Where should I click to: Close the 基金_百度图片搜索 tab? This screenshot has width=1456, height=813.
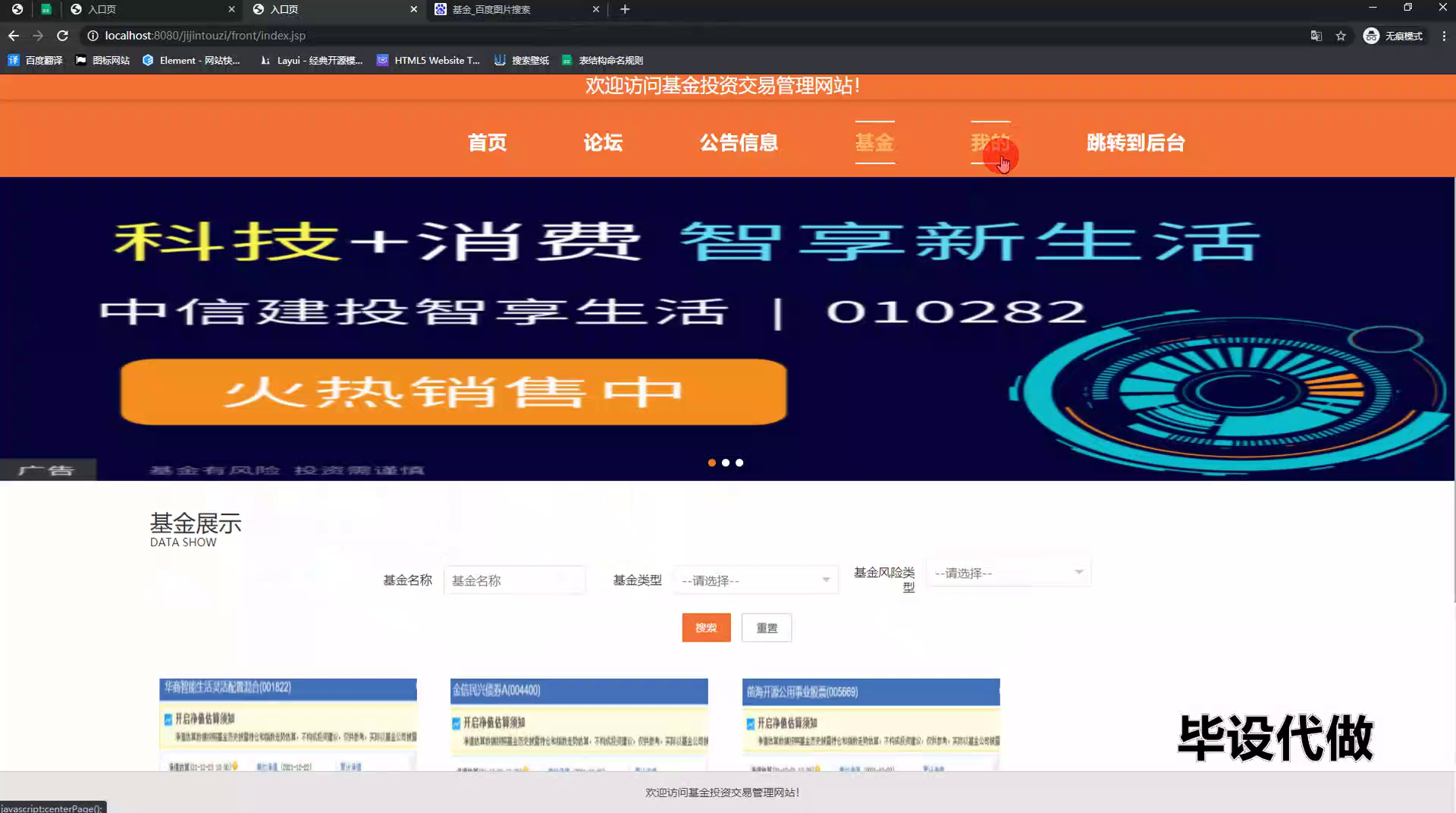coord(595,9)
